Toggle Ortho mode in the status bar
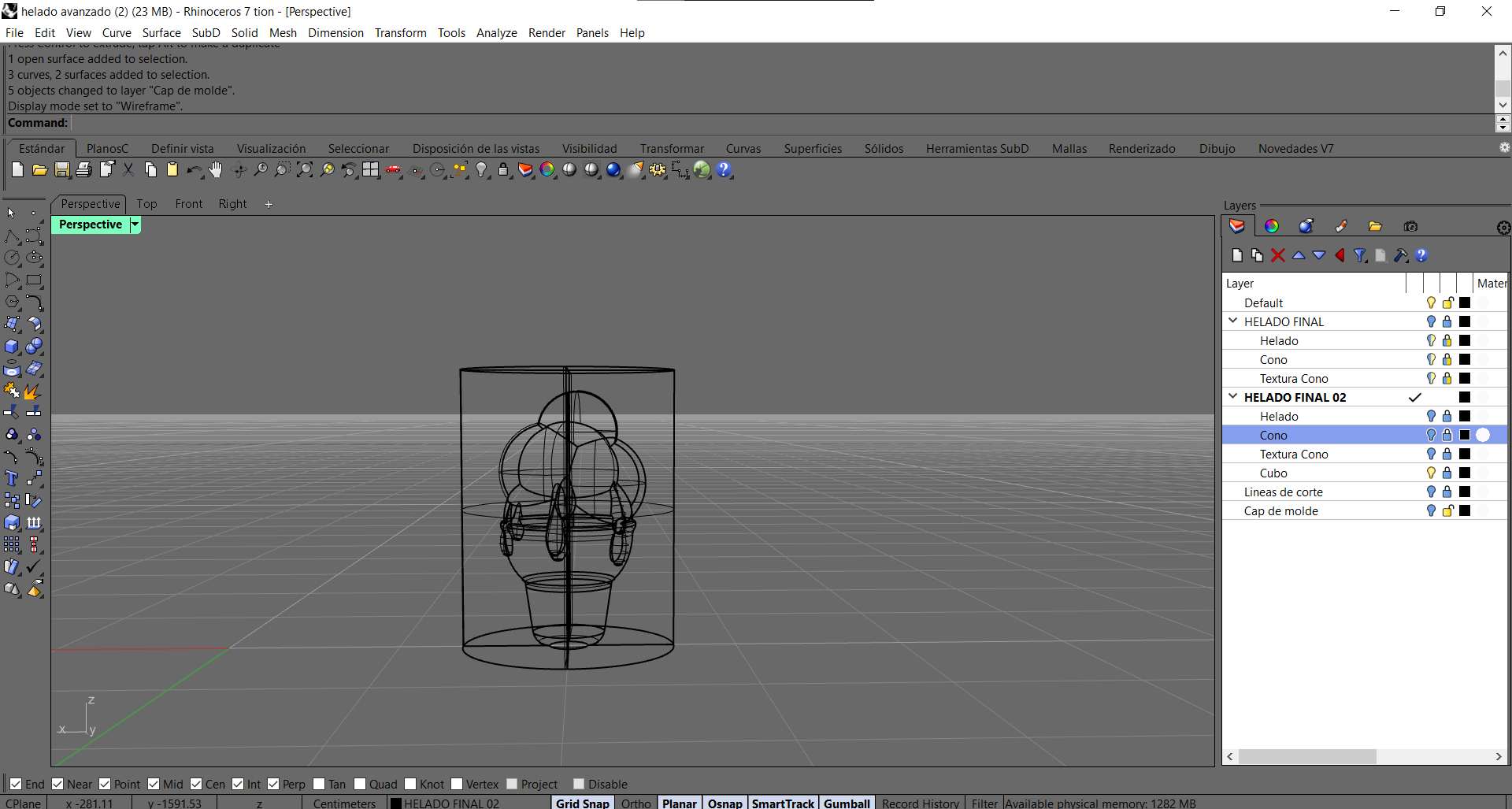The image size is (1512, 809). [x=636, y=803]
